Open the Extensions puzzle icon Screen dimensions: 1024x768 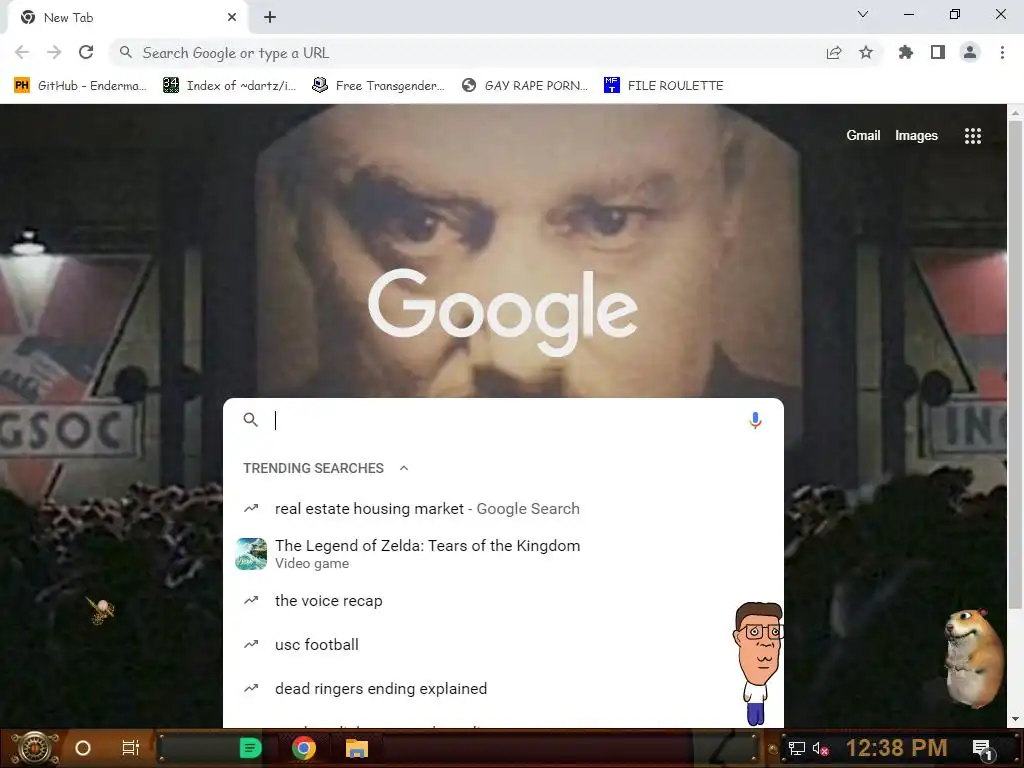[x=906, y=52]
